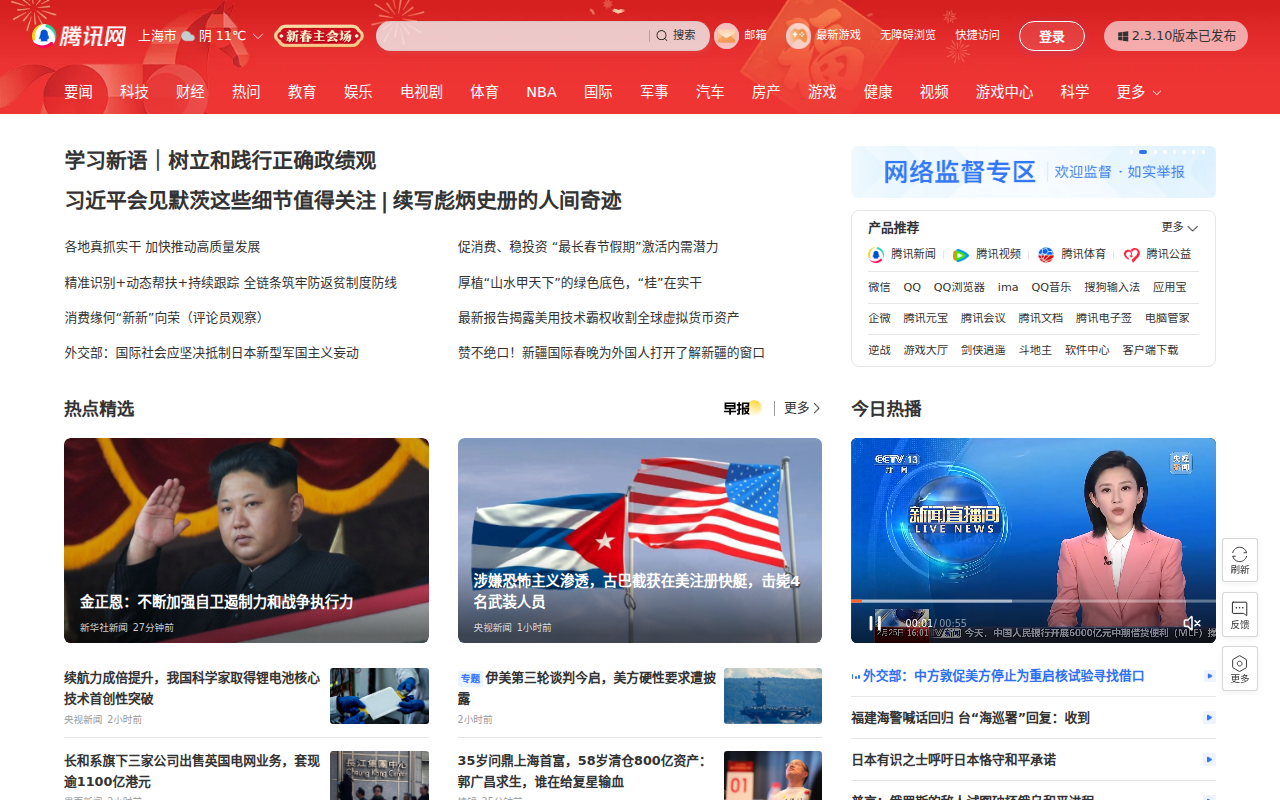Open the 腾讯公益 heart icon

point(1131,255)
